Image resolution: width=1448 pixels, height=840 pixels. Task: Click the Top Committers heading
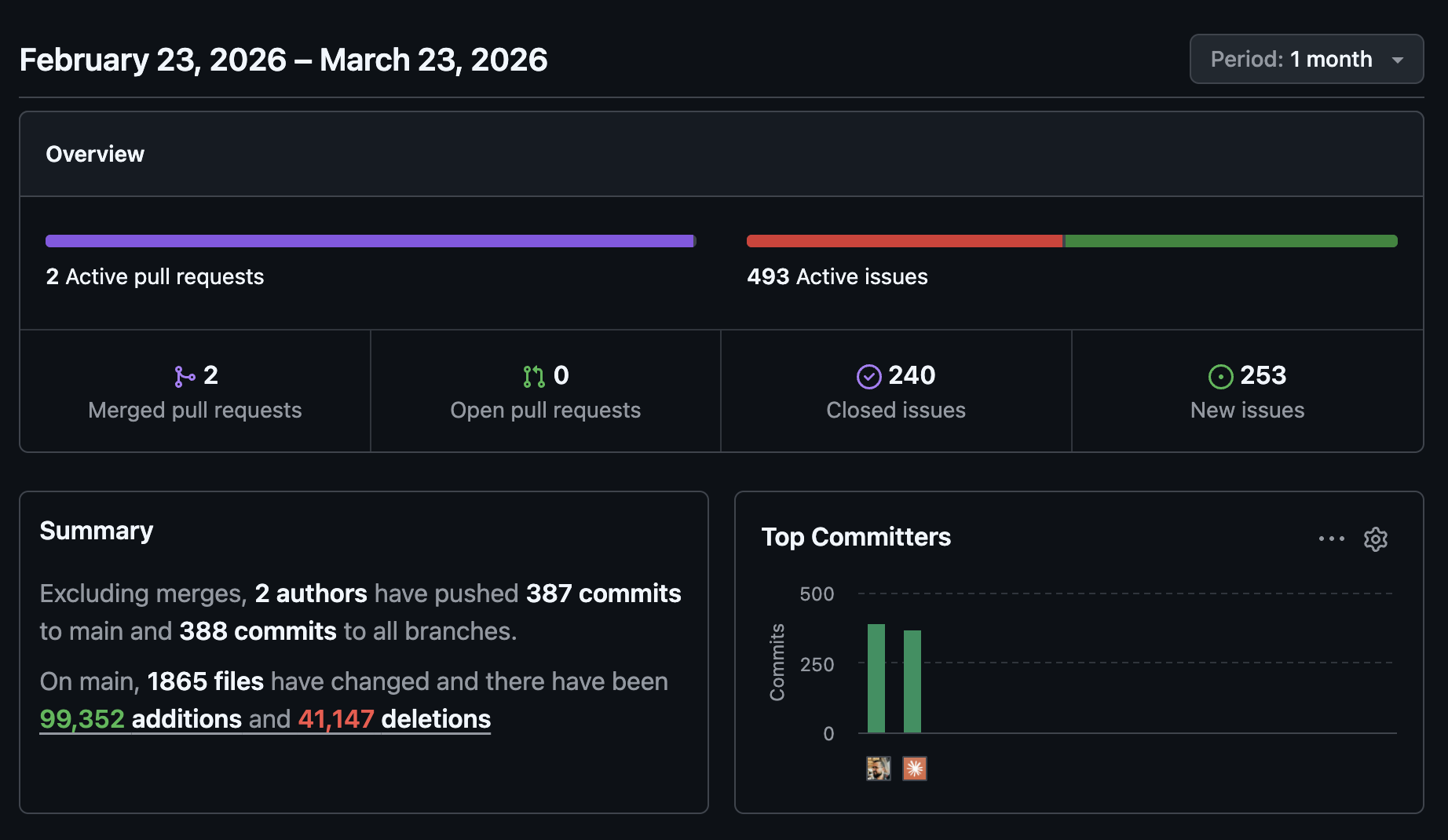click(856, 537)
